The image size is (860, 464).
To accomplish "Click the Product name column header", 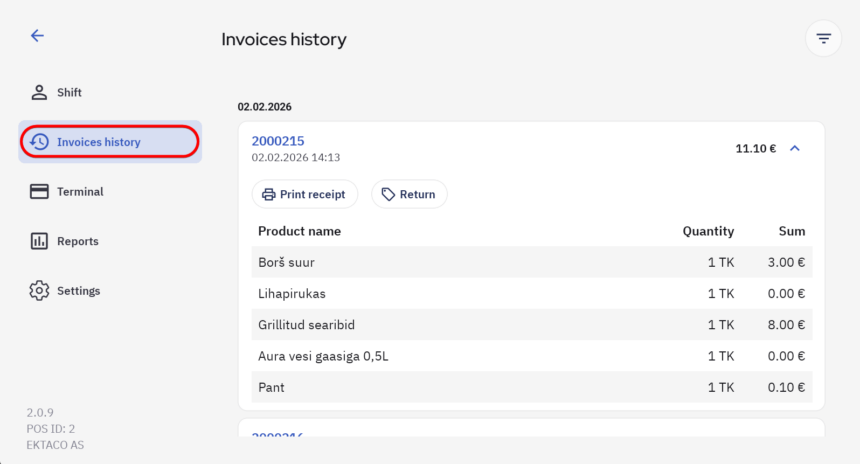I will (299, 231).
